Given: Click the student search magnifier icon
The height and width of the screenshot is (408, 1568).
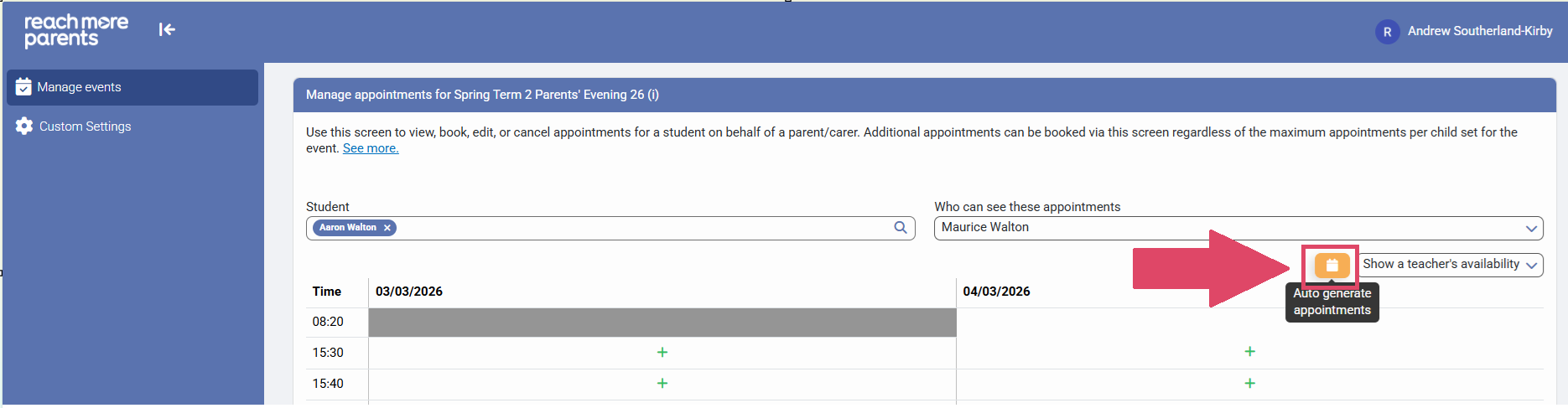Looking at the screenshot, I should (x=901, y=228).
